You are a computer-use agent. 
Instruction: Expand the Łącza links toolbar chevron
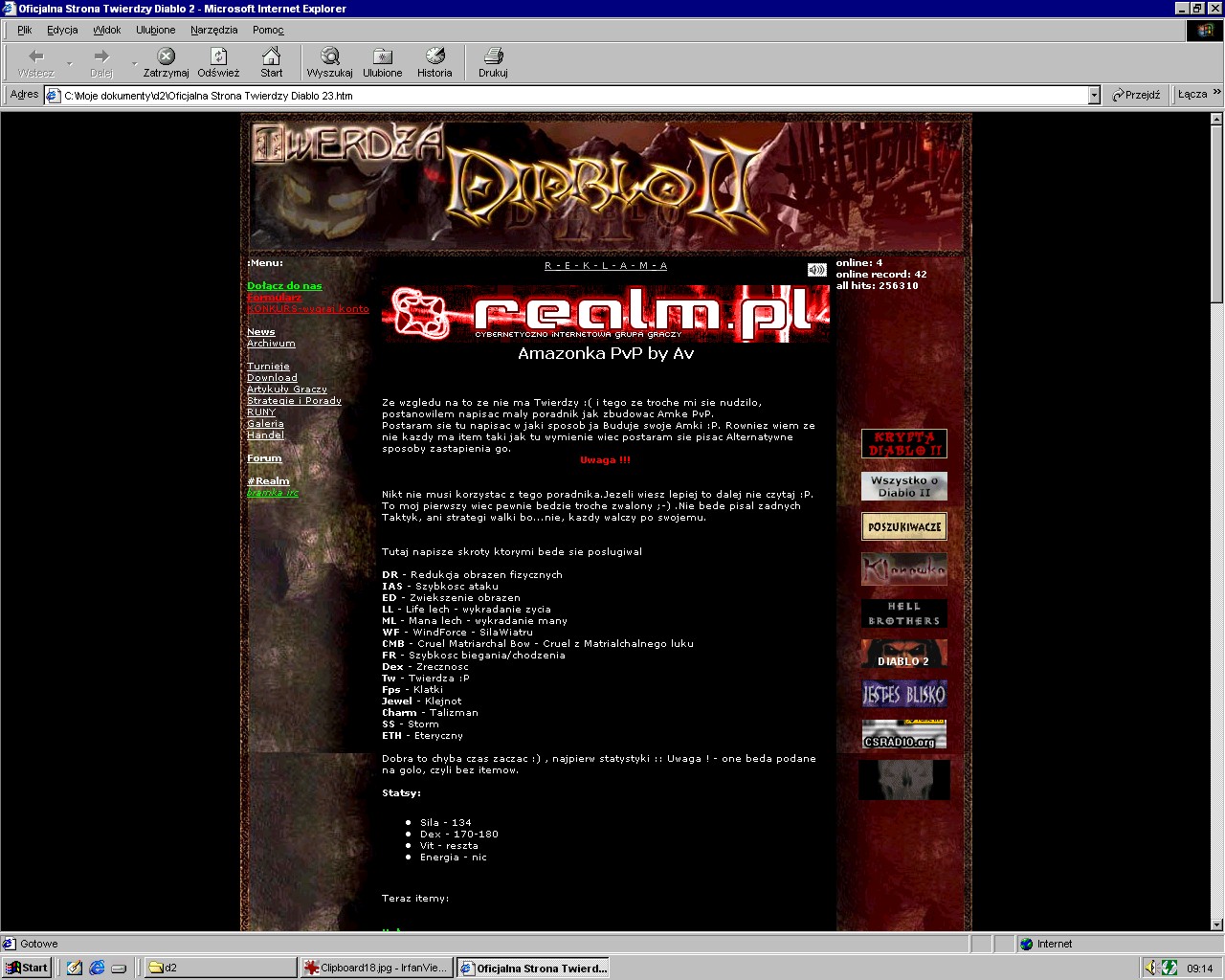pos(1216,93)
